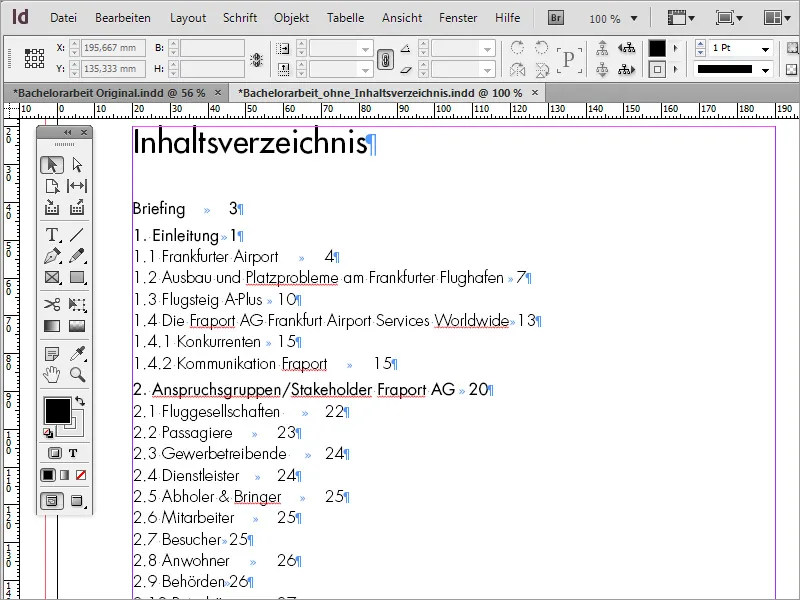This screenshot has width=800, height=600.
Task: Collapse the tools panel with double arrows
Action: pos(68,133)
